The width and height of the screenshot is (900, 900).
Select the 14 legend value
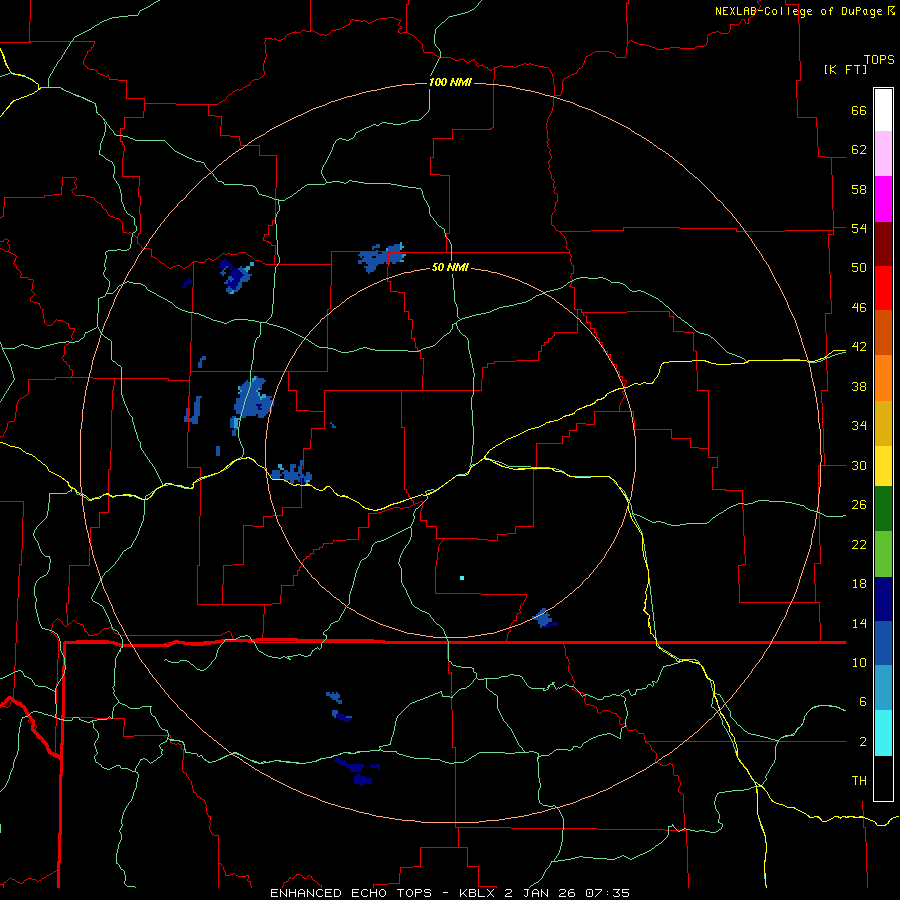click(x=859, y=623)
